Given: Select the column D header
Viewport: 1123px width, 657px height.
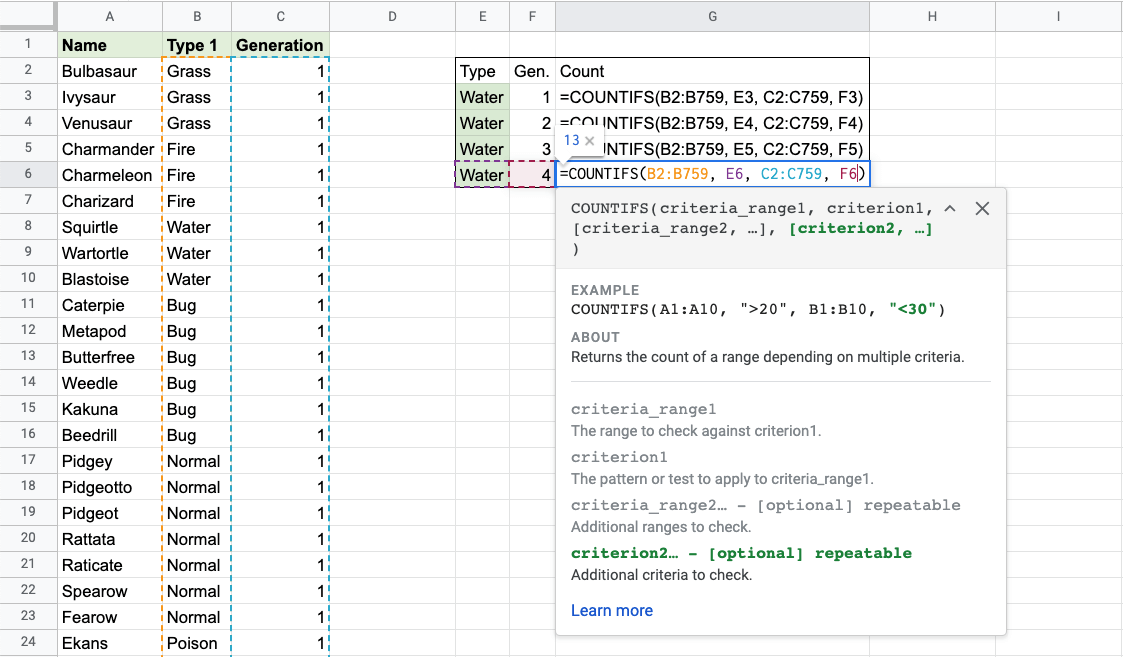Looking at the screenshot, I should pos(391,15).
